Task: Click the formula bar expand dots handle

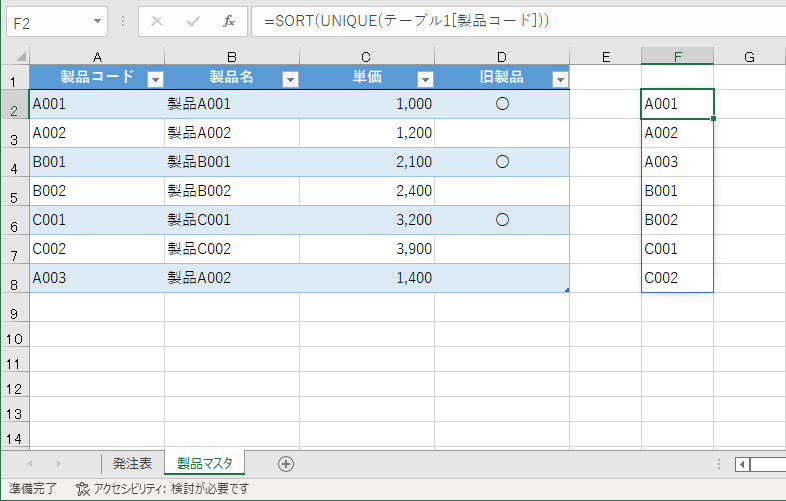Action: tap(123, 21)
